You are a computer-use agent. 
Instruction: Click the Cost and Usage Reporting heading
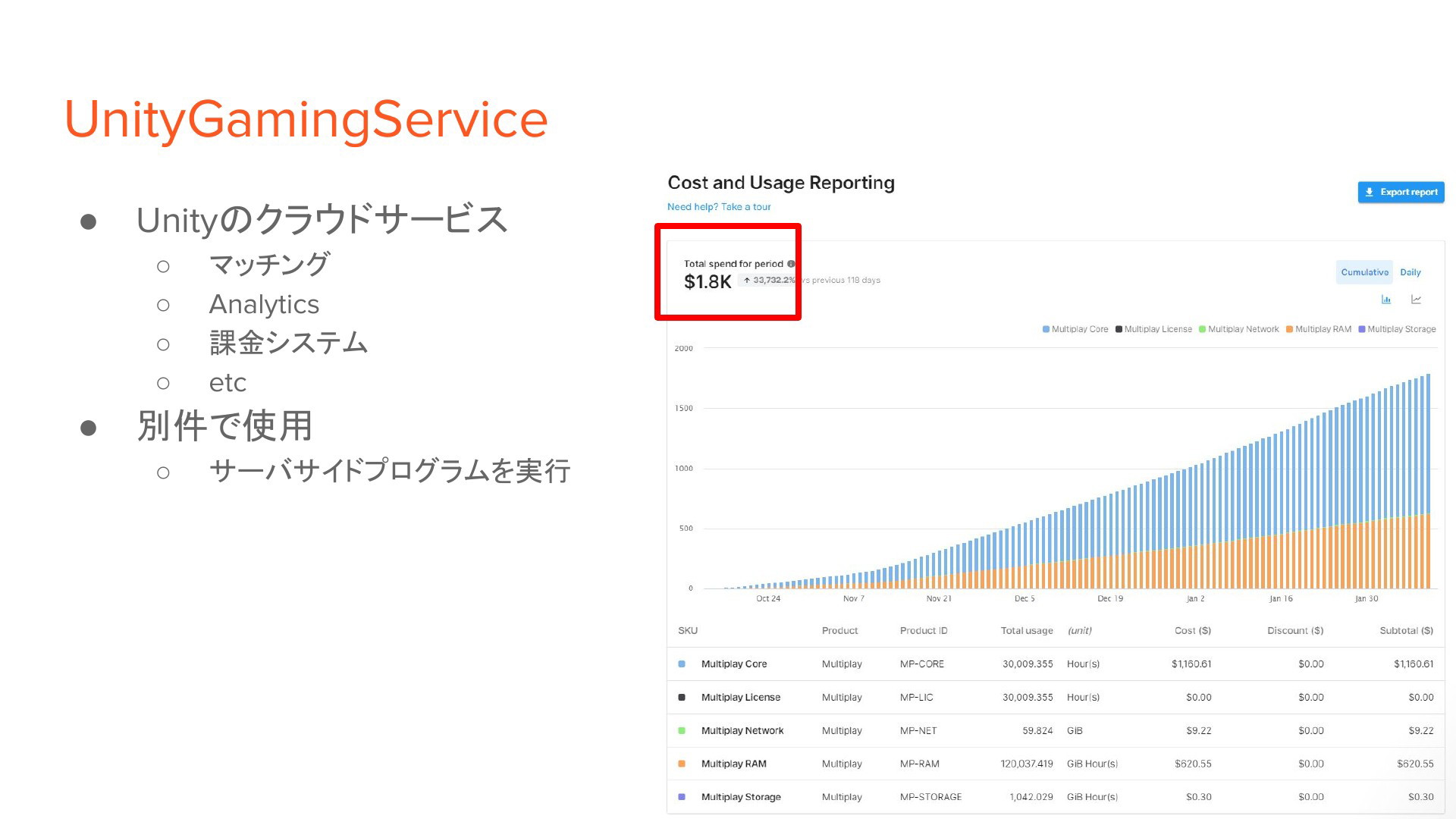[x=781, y=183]
